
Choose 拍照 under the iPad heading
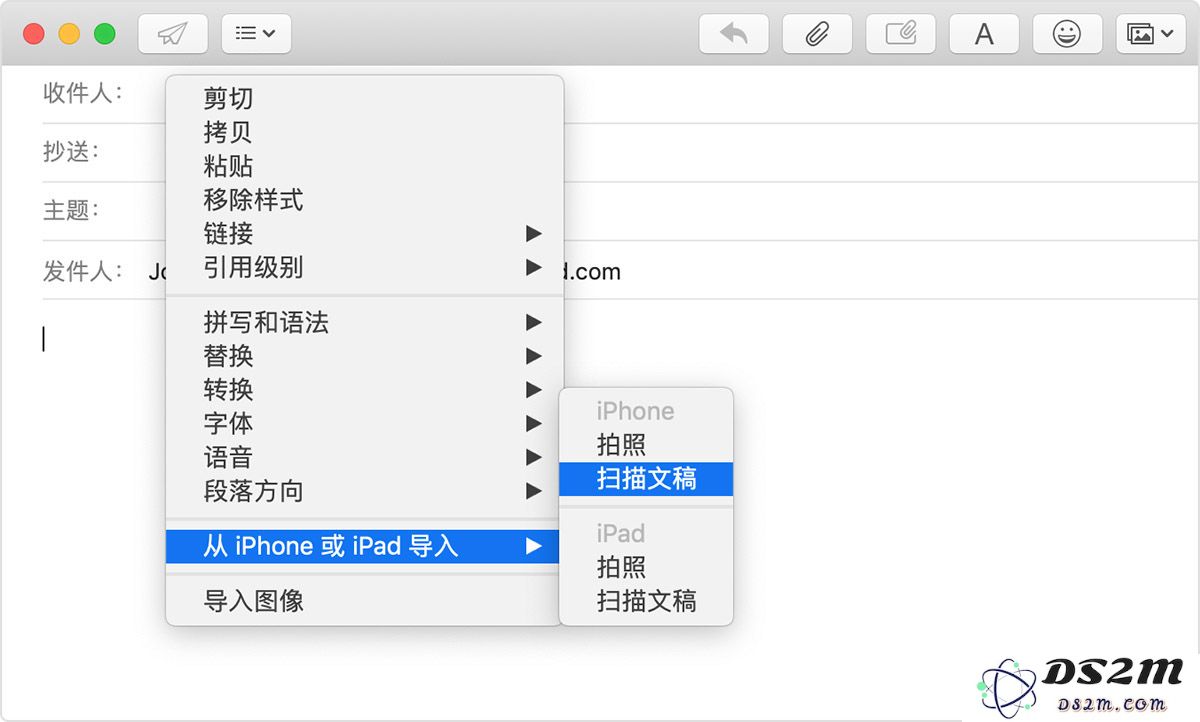(646, 567)
